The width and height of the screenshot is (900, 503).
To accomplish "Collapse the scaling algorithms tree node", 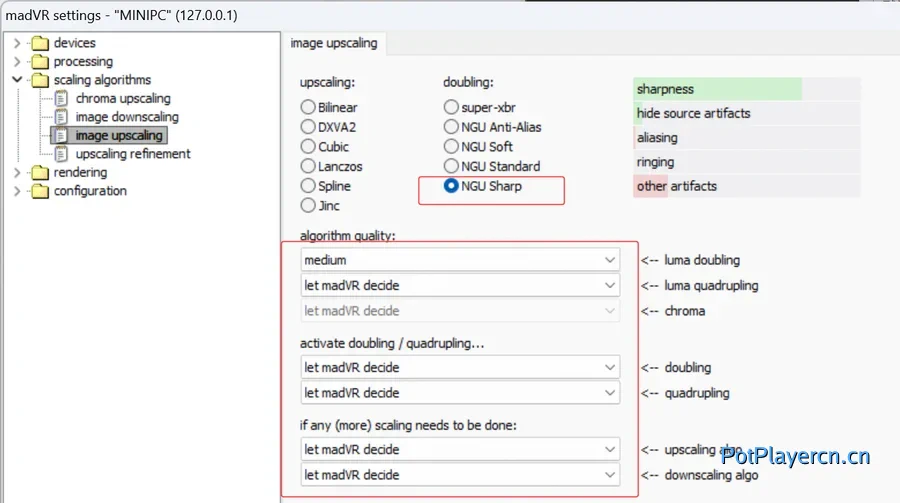I will tap(17, 80).
